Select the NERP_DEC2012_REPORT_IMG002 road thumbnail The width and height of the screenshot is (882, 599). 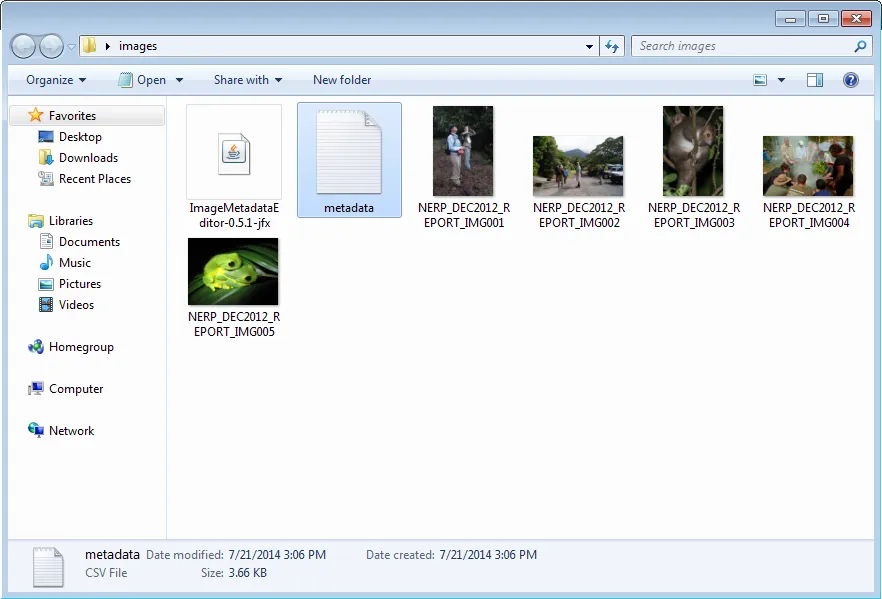point(578,166)
